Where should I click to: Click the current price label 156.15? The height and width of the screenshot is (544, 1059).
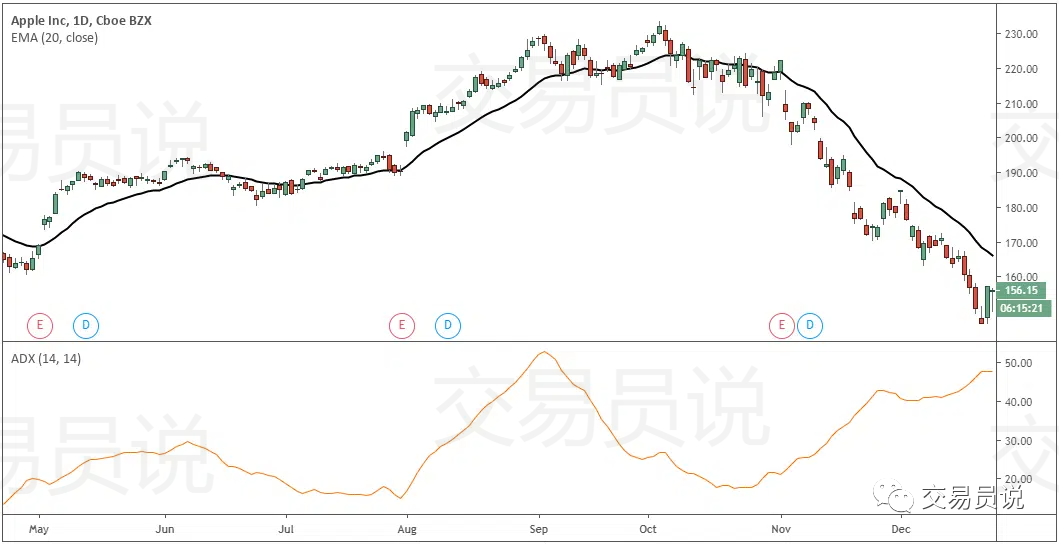pos(1025,290)
